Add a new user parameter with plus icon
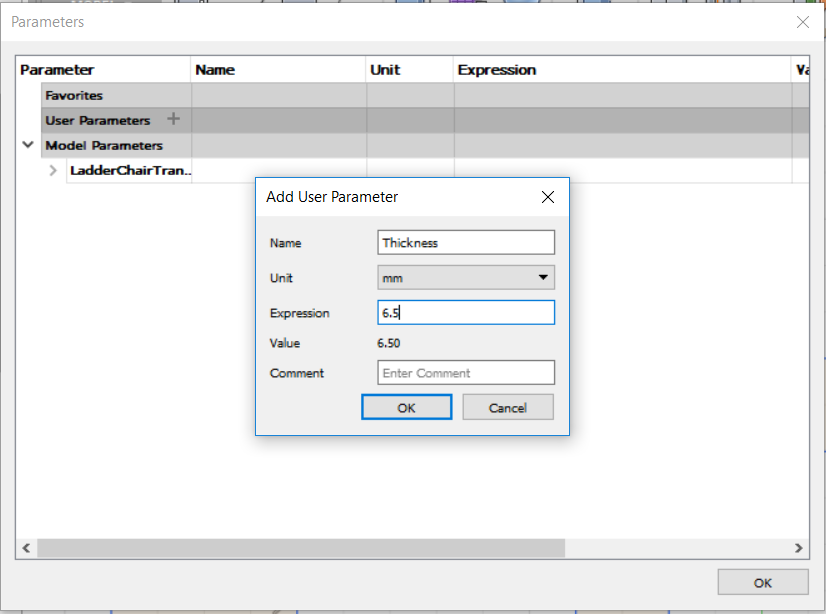This screenshot has height=614, width=826. tap(173, 119)
